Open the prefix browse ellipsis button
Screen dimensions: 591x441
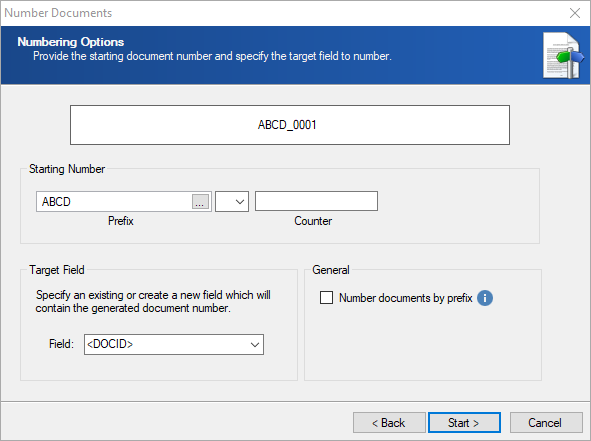200,202
